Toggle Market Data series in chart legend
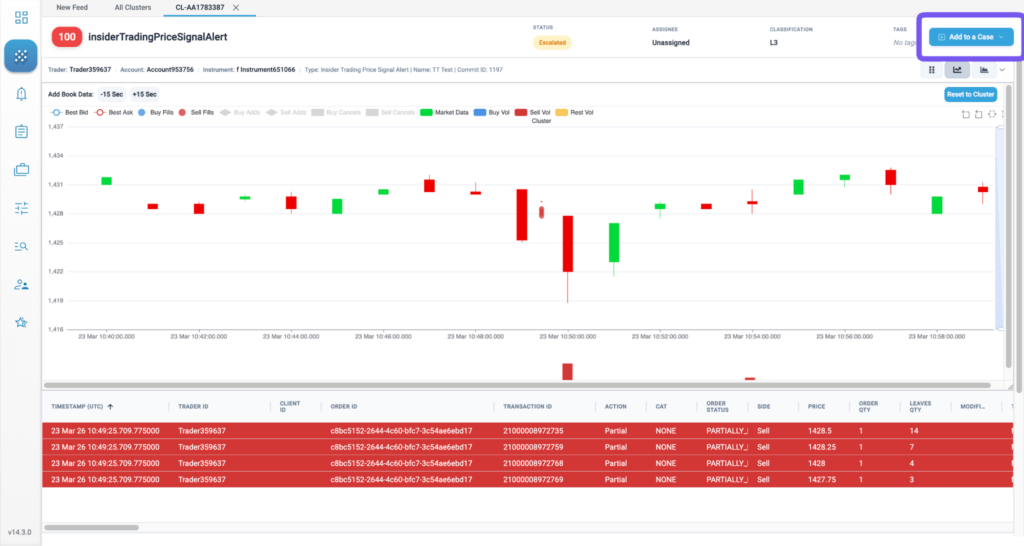The image size is (1024, 546). 444,112
